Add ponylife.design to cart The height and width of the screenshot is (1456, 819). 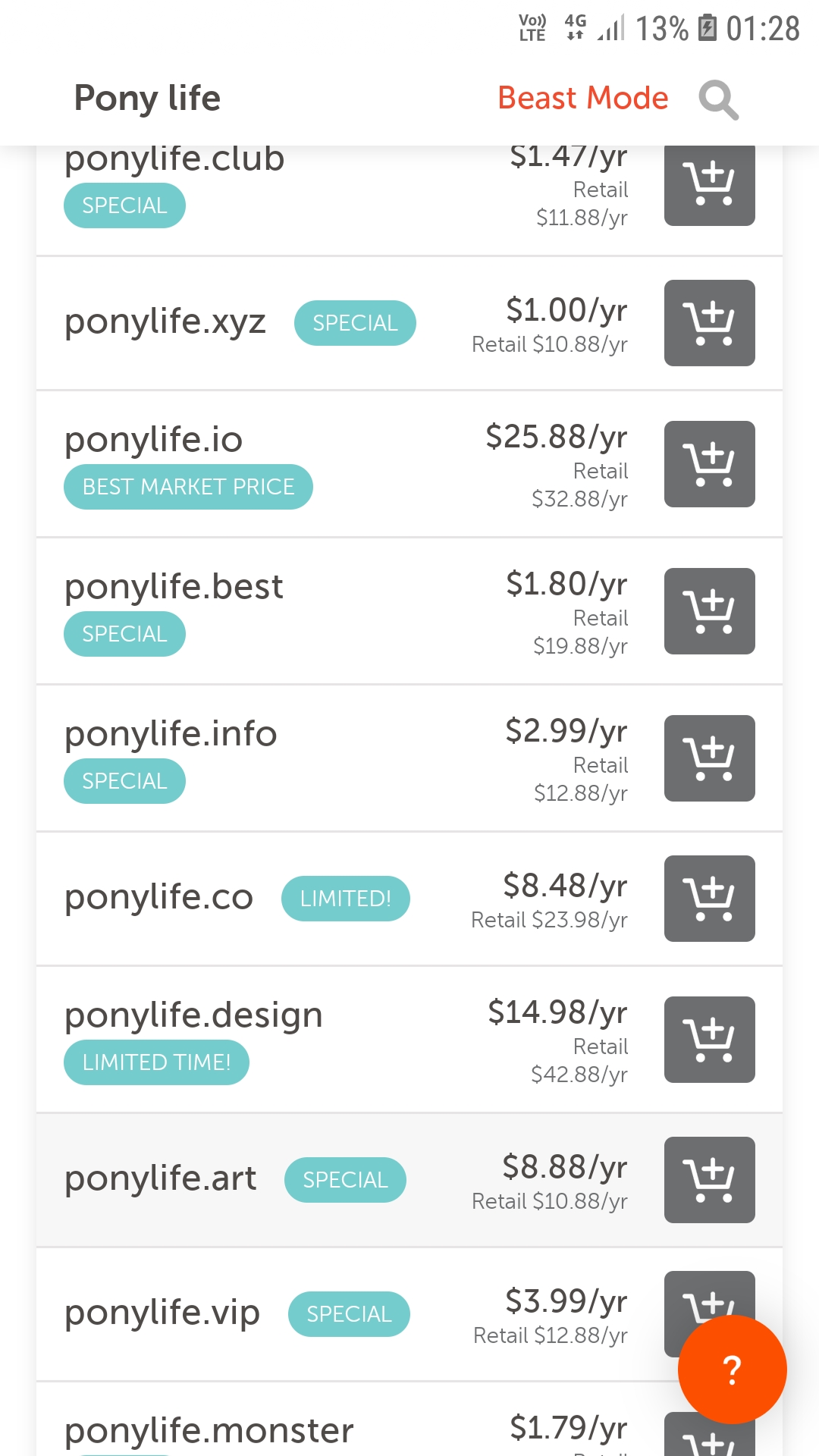click(709, 1040)
